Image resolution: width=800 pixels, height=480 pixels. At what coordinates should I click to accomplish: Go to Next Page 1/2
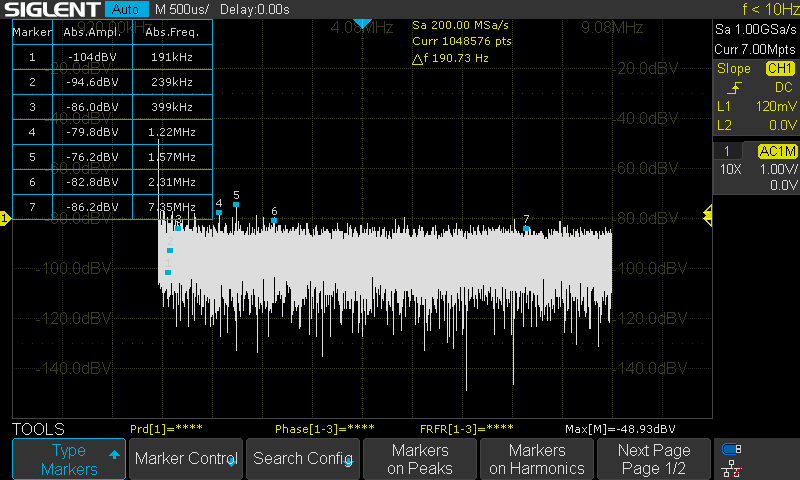tap(654, 459)
